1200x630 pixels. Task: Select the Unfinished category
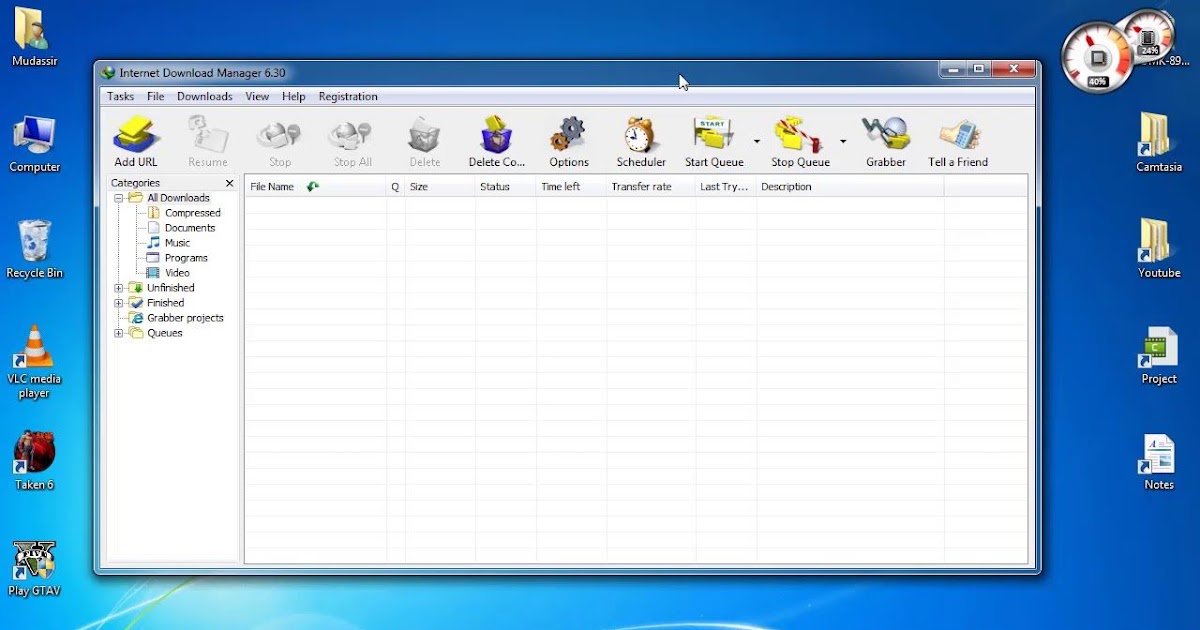(170, 288)
